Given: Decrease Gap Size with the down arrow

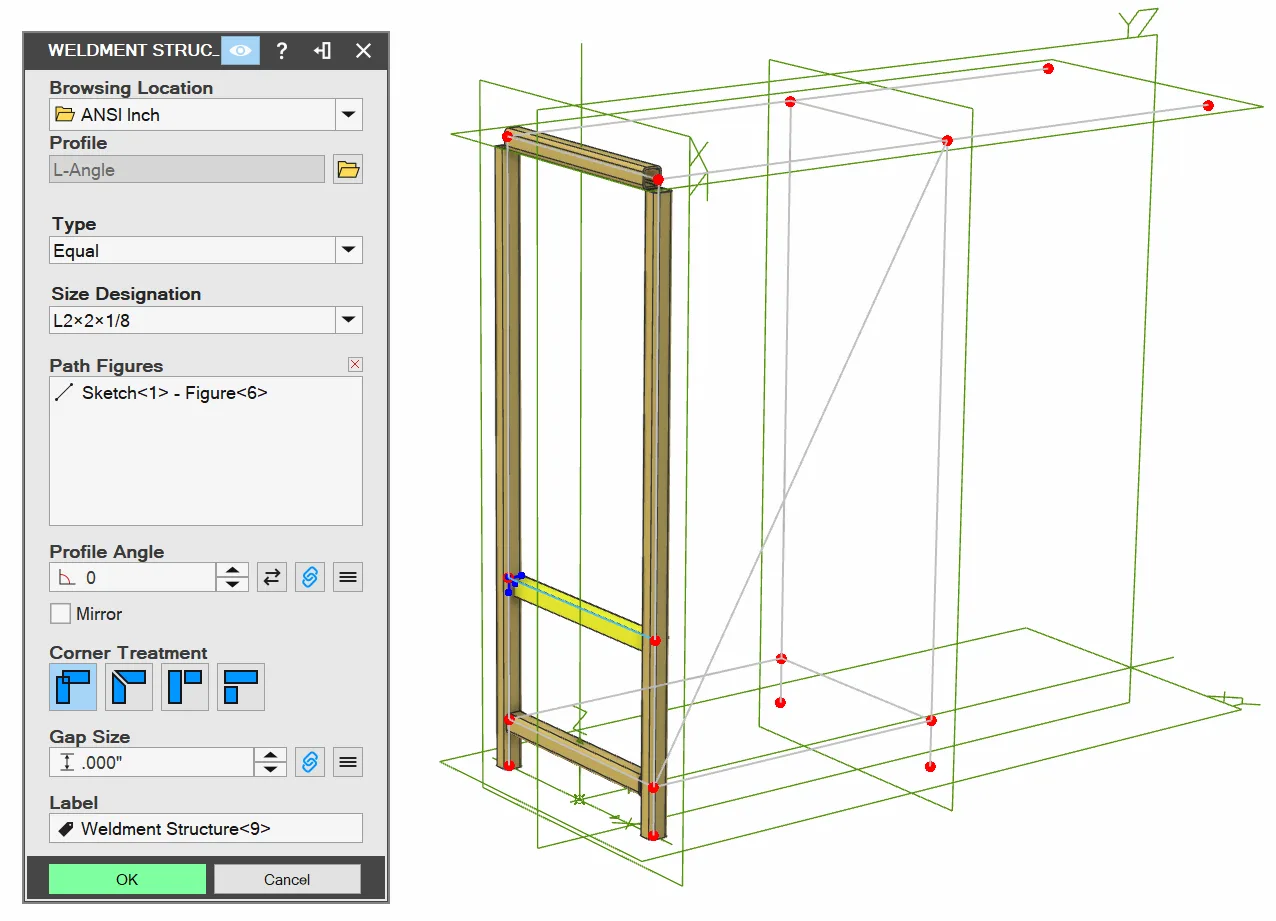Looking at the screenshot, I should 271,769.
